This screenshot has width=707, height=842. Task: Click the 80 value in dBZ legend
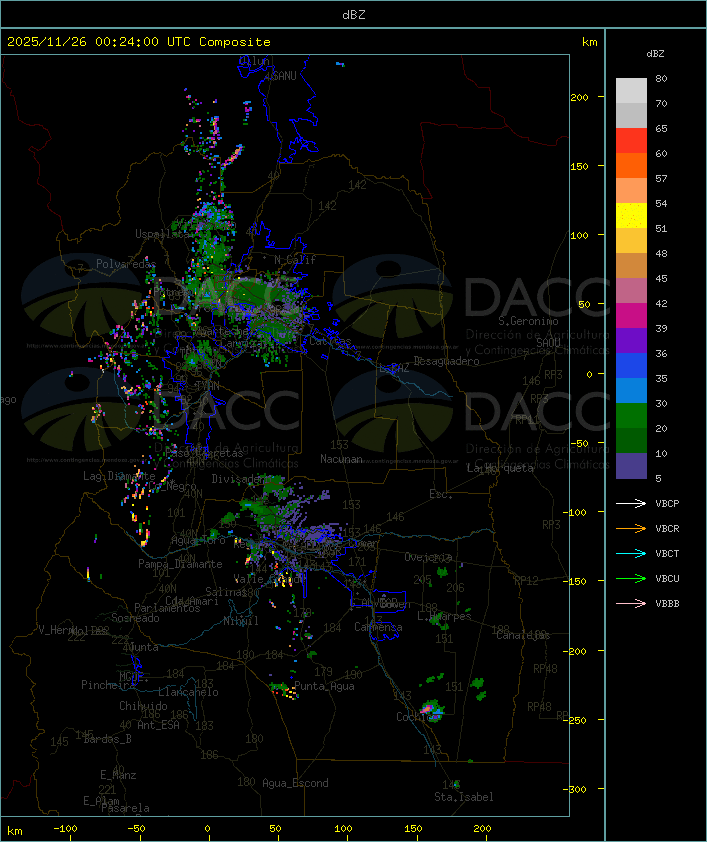pyautogui.click(x=661, y=78)
